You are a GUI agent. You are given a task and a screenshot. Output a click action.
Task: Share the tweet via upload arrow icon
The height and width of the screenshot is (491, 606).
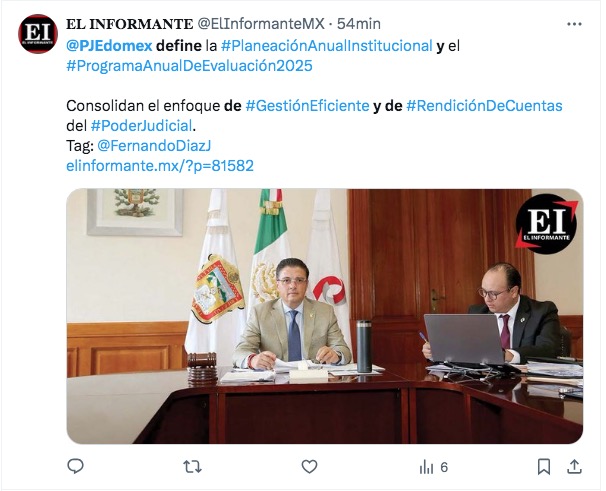click(x=574, y=467)
